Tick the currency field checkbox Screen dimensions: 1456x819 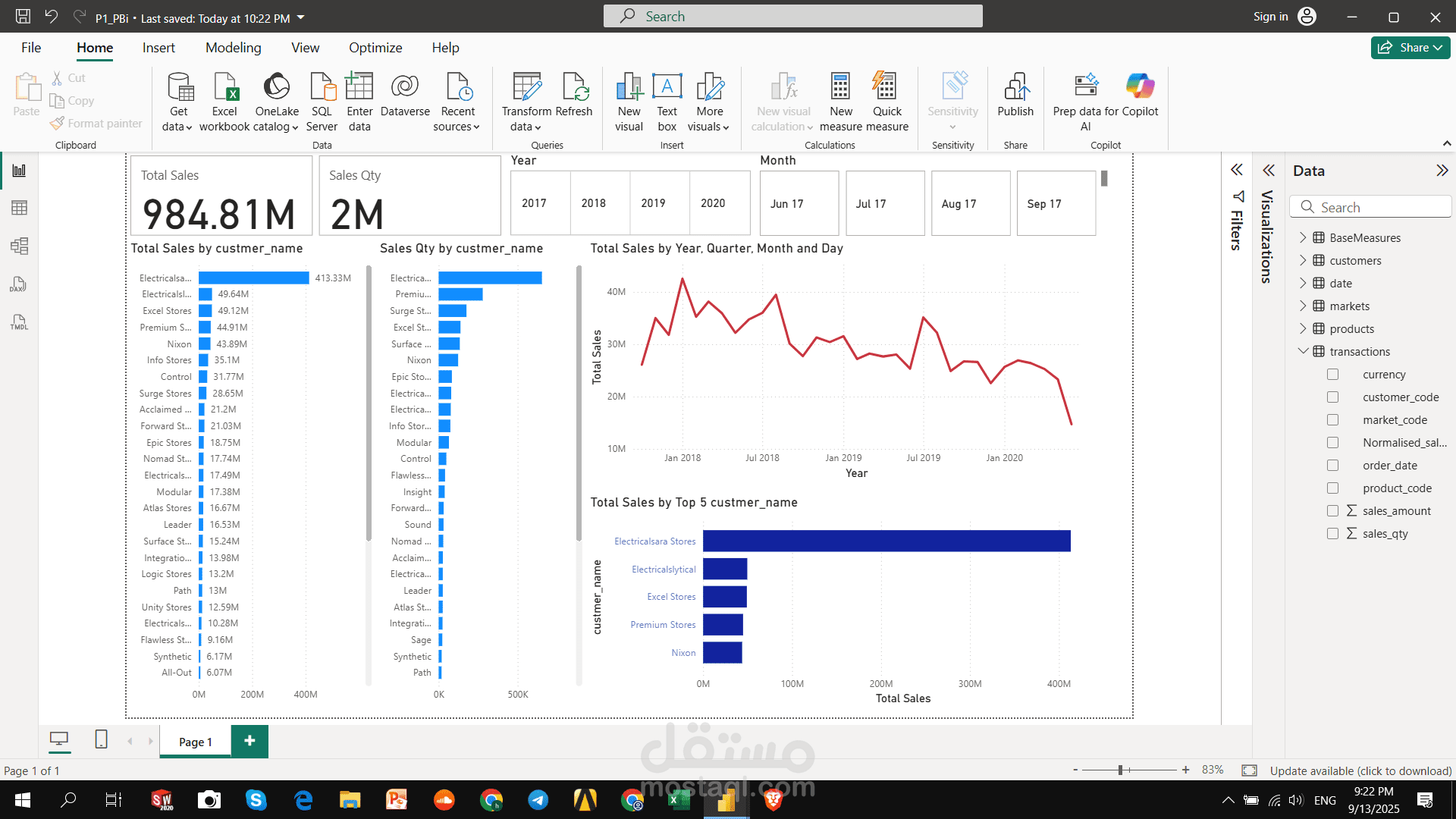click(1332, 375)
